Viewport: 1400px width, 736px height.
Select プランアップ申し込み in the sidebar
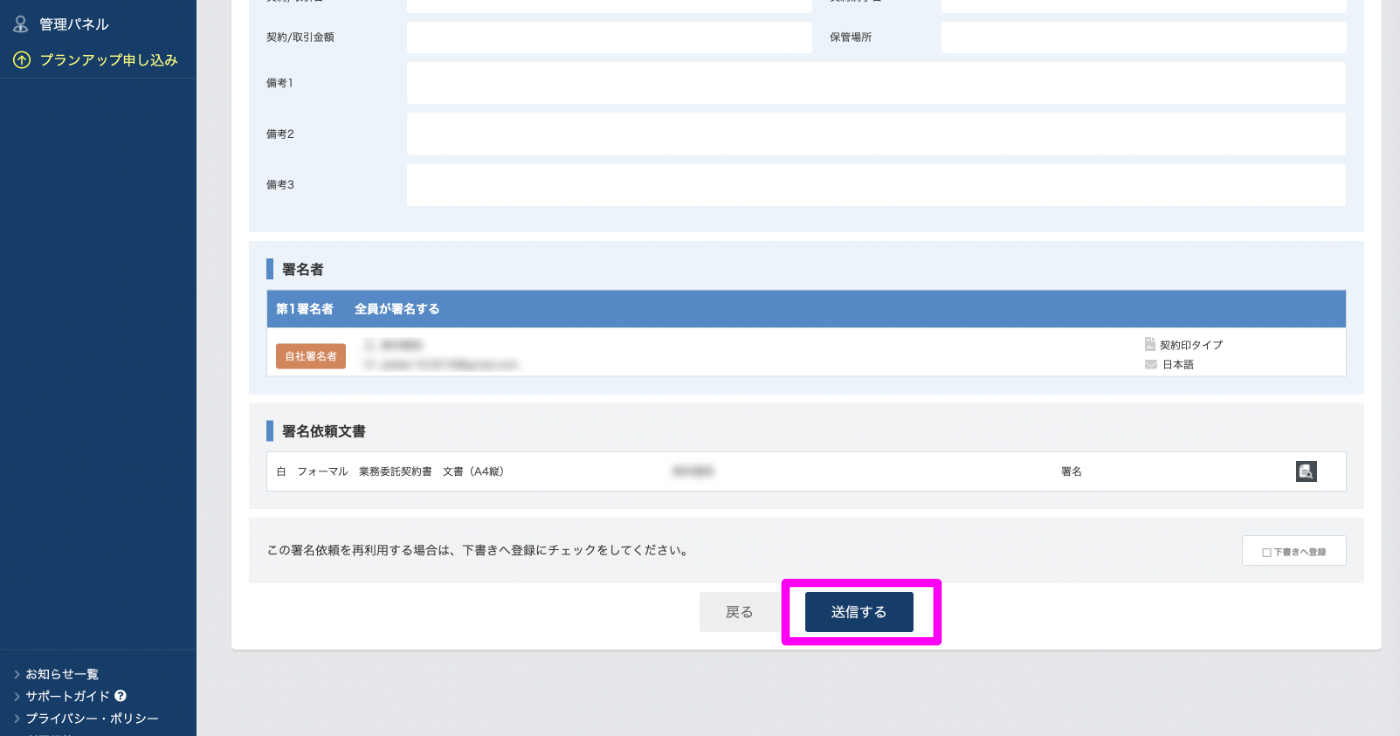point(108,60)
